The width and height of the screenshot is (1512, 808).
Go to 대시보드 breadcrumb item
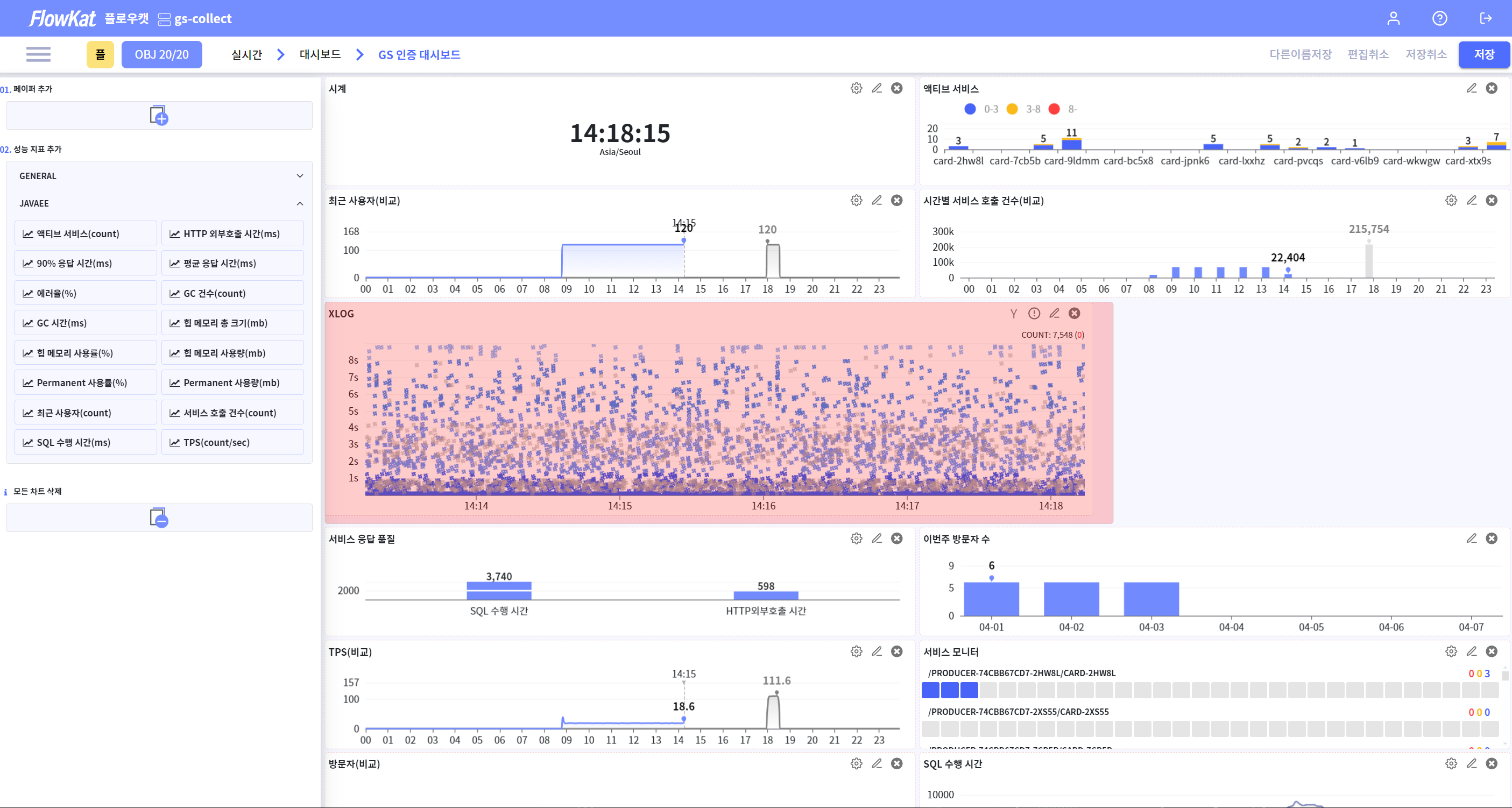[320, 54]
